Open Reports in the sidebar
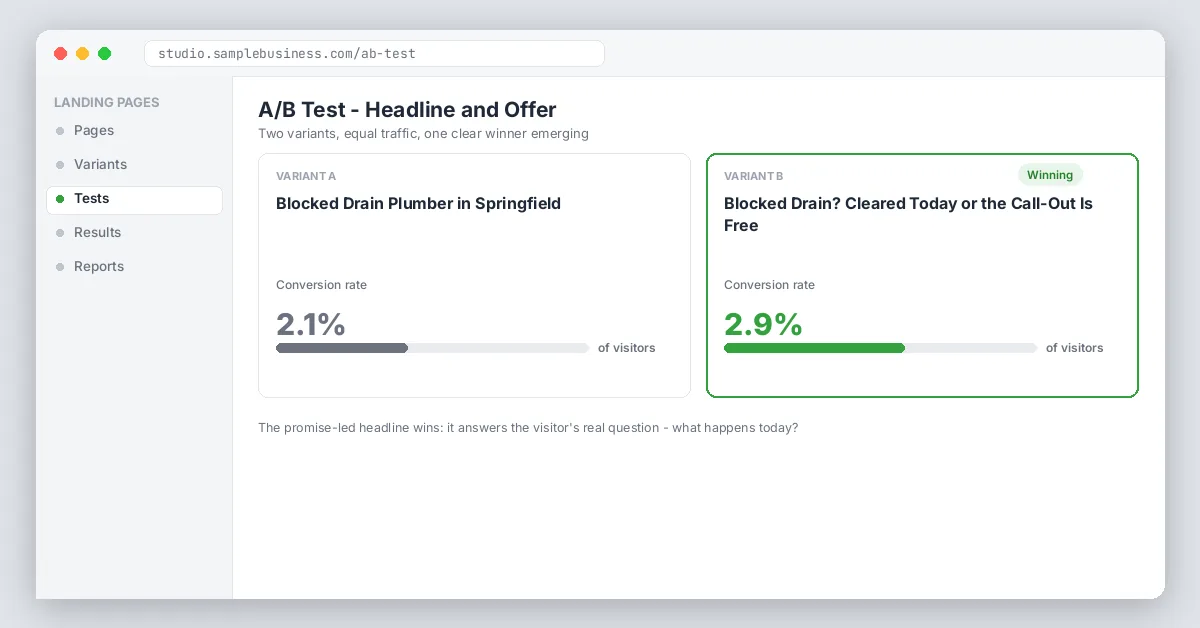The height and width of the screenshot is (628, 1200). click(x=134, y=266)
